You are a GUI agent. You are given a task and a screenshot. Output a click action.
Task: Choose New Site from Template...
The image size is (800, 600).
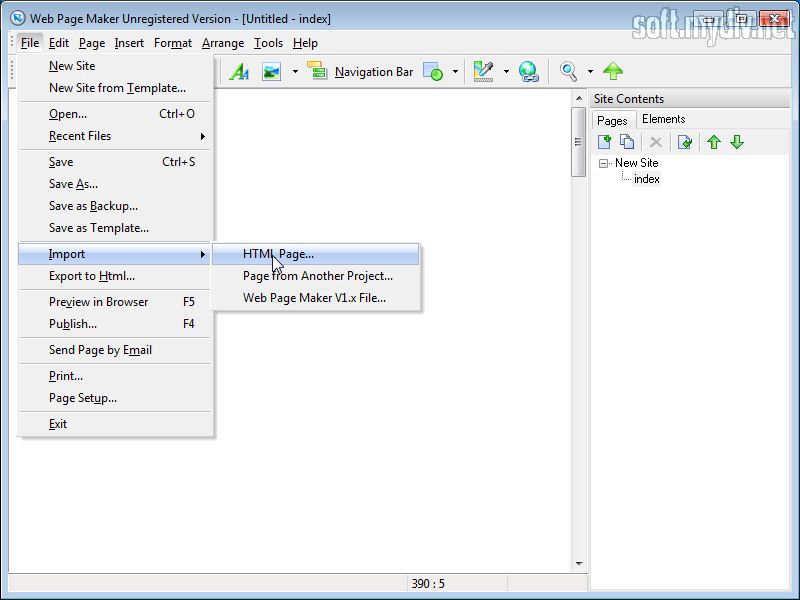pos(115,88)
